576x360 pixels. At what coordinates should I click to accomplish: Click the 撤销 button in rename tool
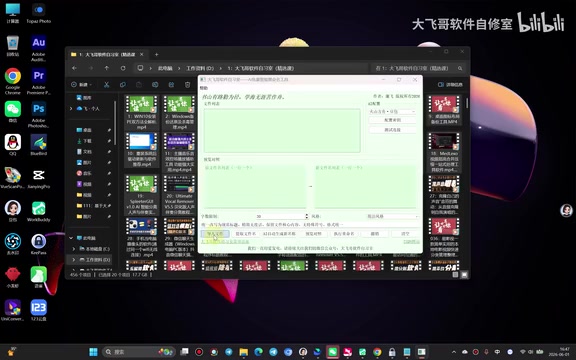pos(374,234)
